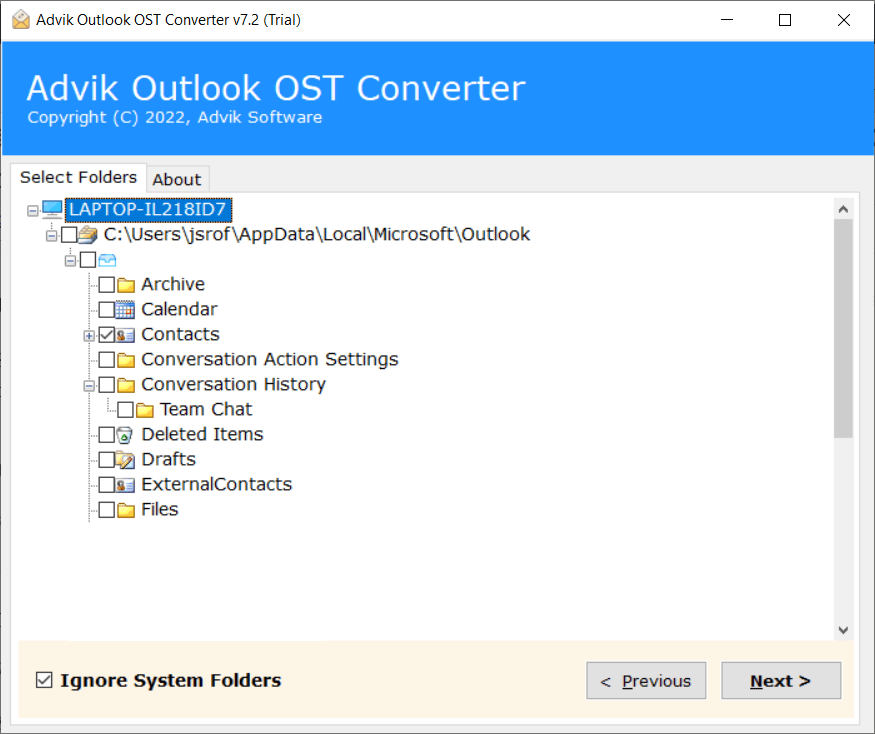Switch to the About tab
The height and width of the screenshot is (734, 875).
pyautogui.click(x=177, y=180)
